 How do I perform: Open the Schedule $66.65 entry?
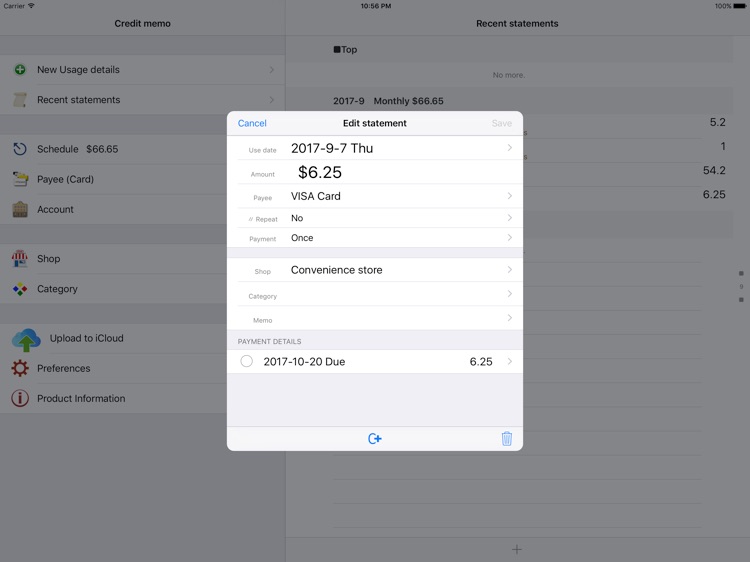[113, 149]
